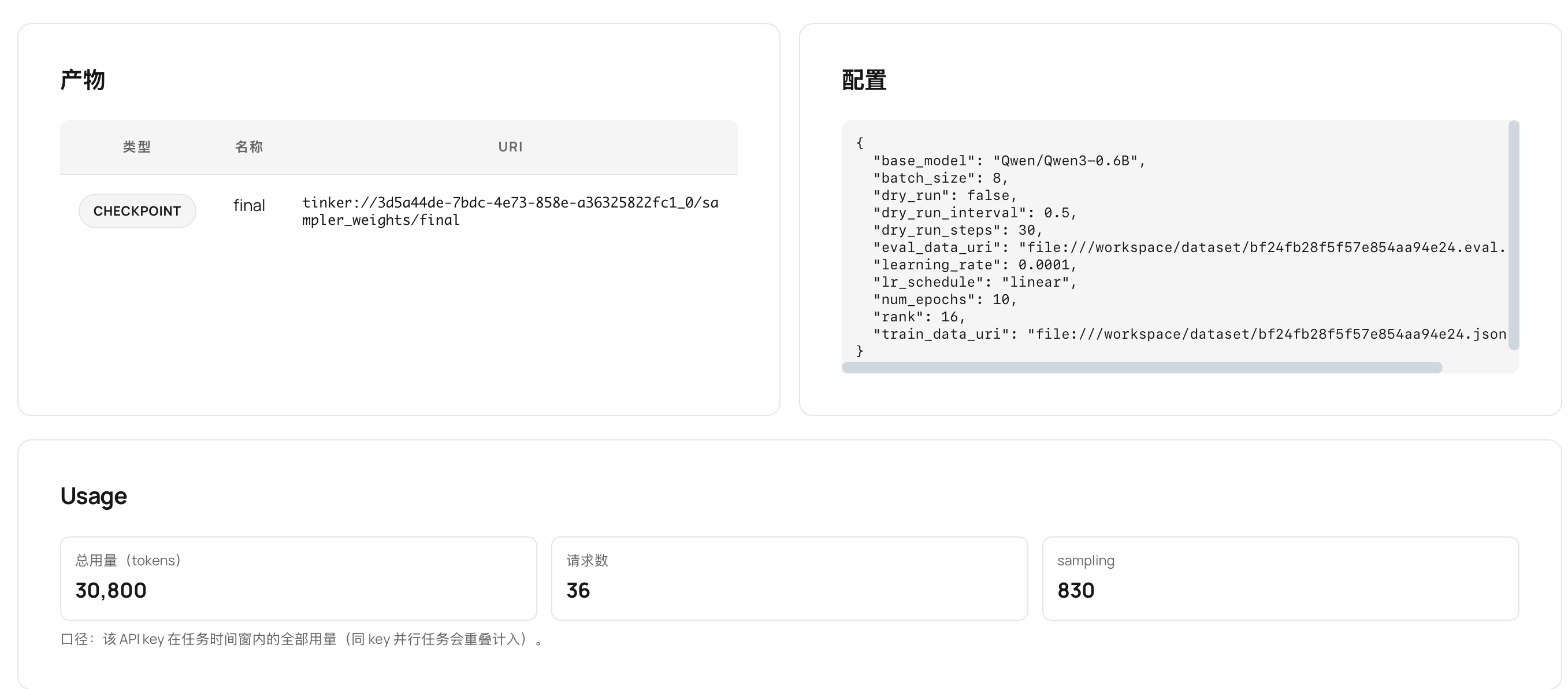Click the "dry_run": false line
Screen dimensions: 1568x689
coord(945,195)
